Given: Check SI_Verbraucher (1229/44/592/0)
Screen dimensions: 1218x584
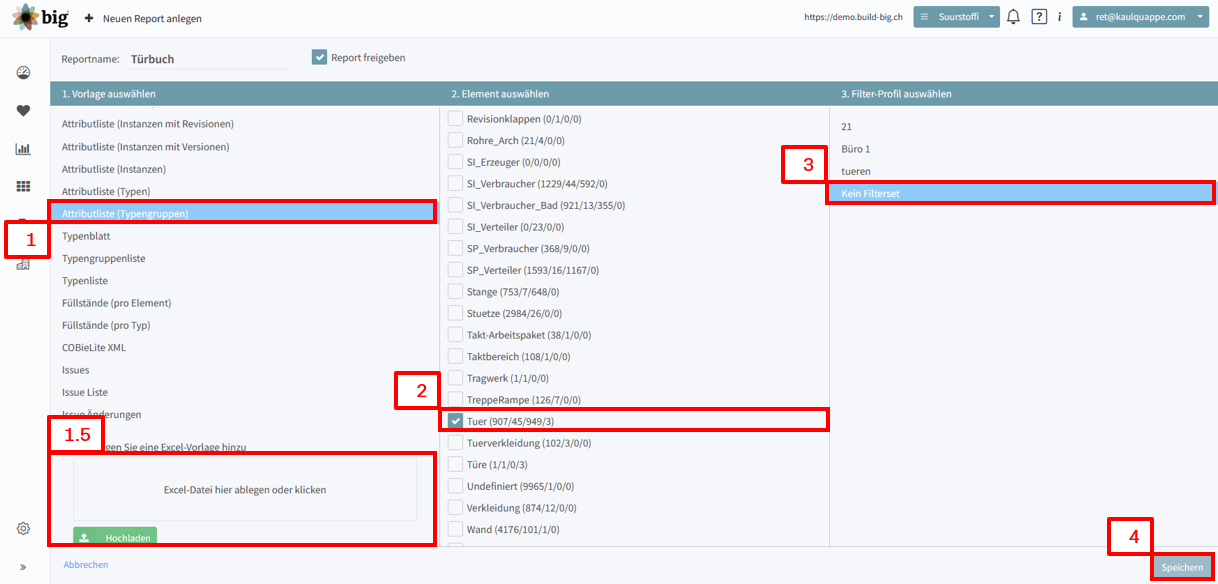Looking at the screenshot, I should click(x=455, y=184).
